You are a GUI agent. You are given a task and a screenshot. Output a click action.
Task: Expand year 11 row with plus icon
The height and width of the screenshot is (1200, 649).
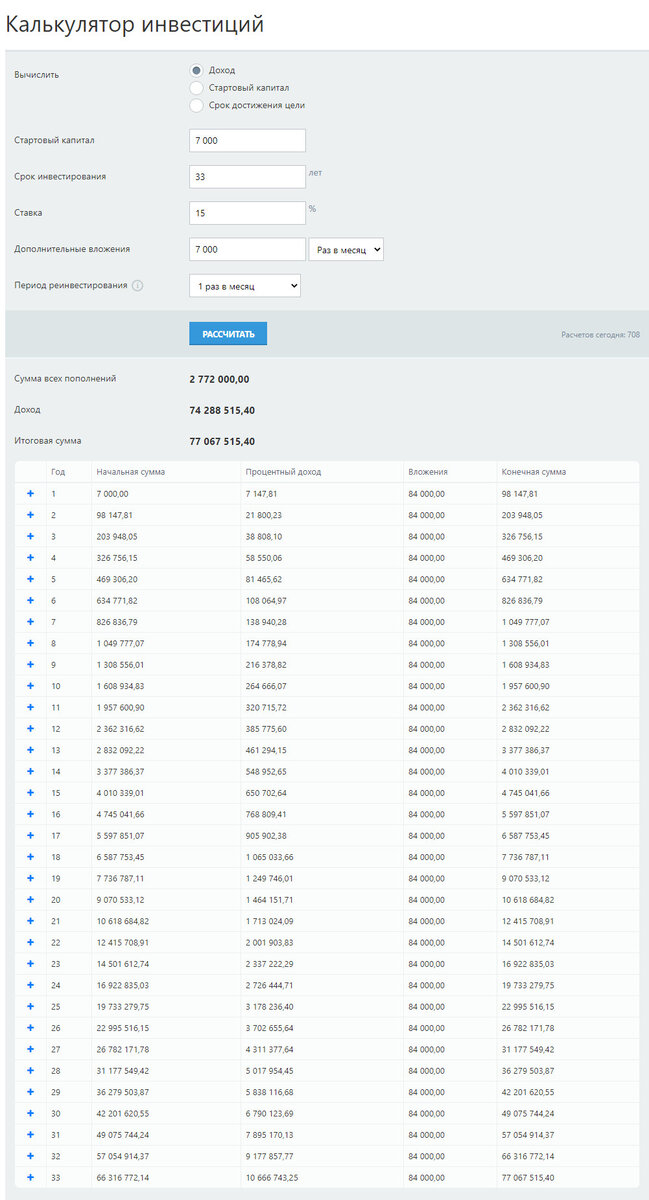[x=30, y=707]
